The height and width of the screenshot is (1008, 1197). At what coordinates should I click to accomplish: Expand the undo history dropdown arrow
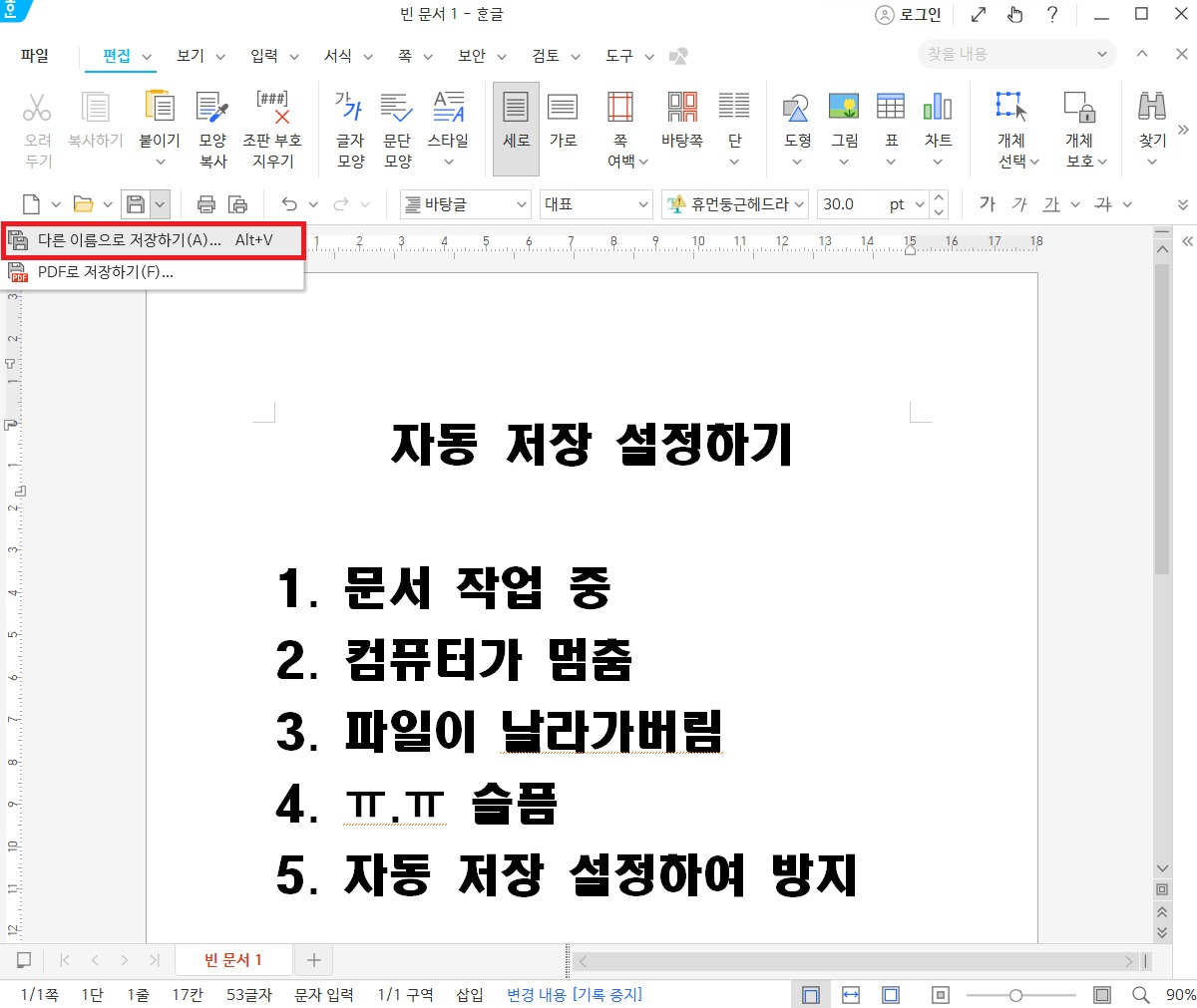point(313,204)
